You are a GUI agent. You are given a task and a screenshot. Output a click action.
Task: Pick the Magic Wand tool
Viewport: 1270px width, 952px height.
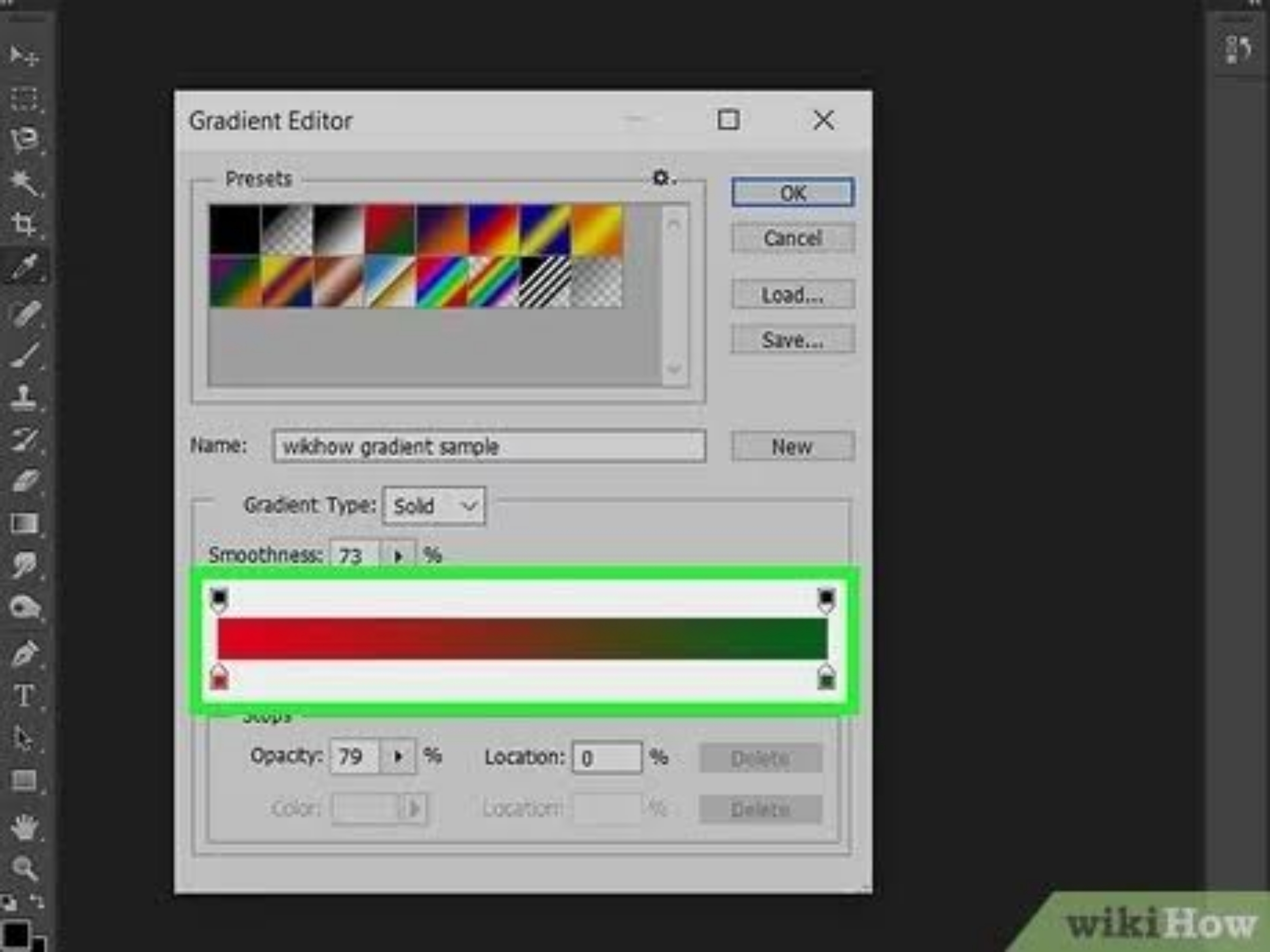point(24,182)
